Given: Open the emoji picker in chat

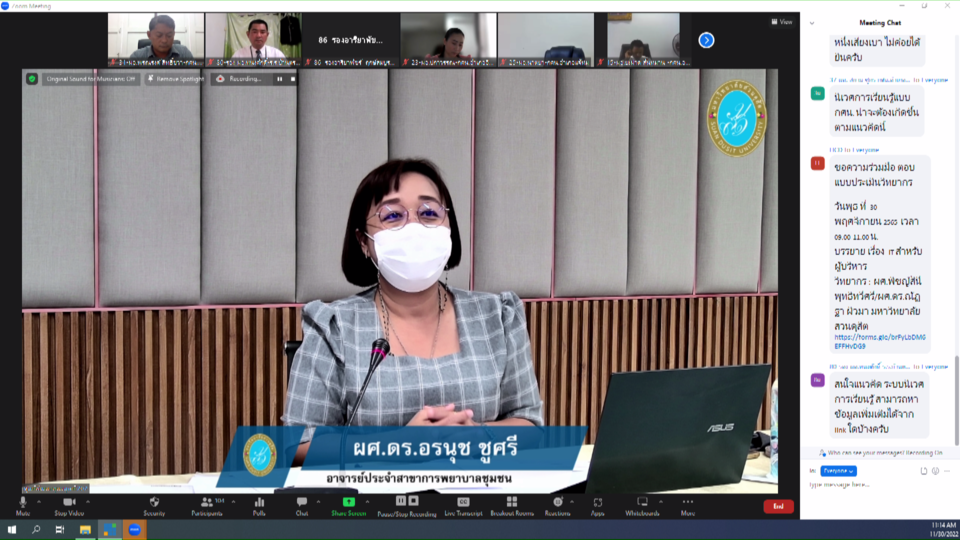Looking at the screenshot, I should coord(936,471).
